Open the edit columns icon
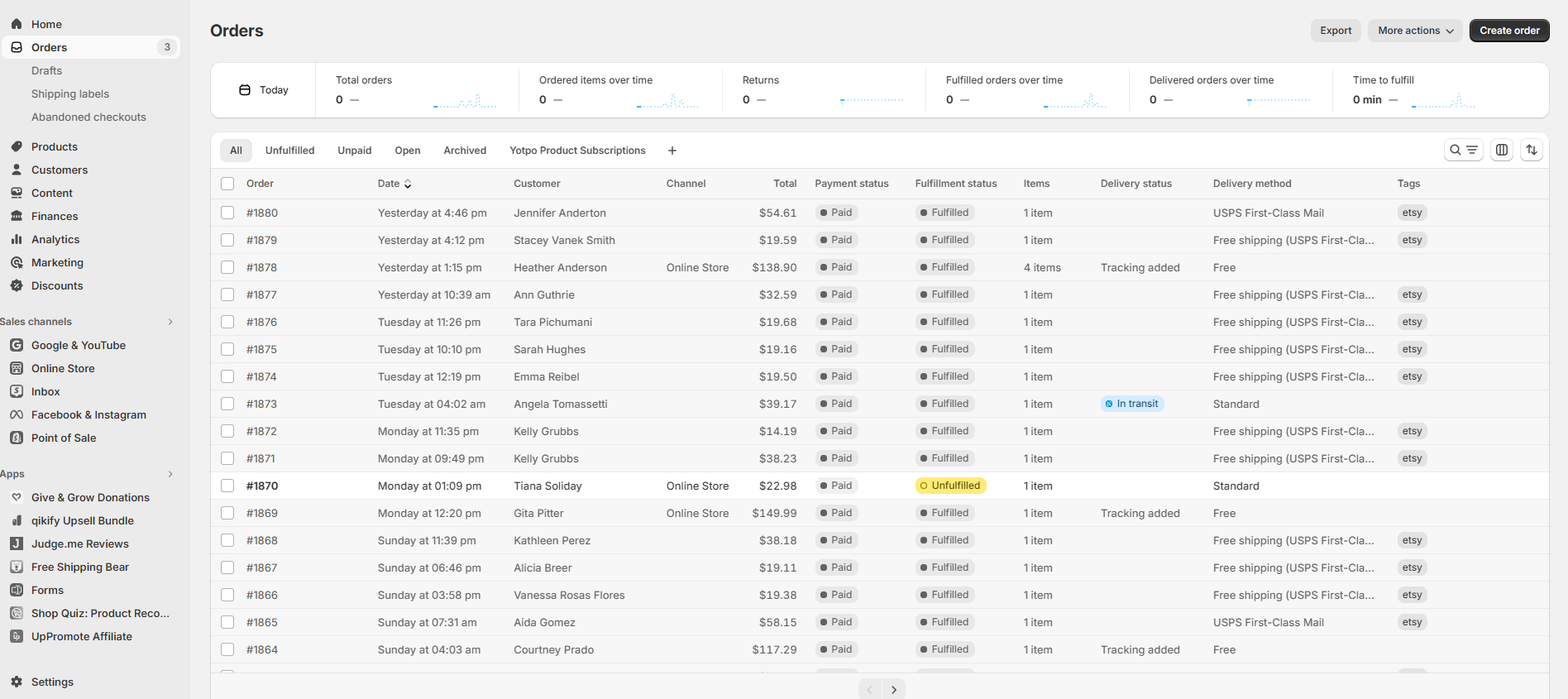The height and width of the screenshot is (699, 1568). [x=1502, y=150]
